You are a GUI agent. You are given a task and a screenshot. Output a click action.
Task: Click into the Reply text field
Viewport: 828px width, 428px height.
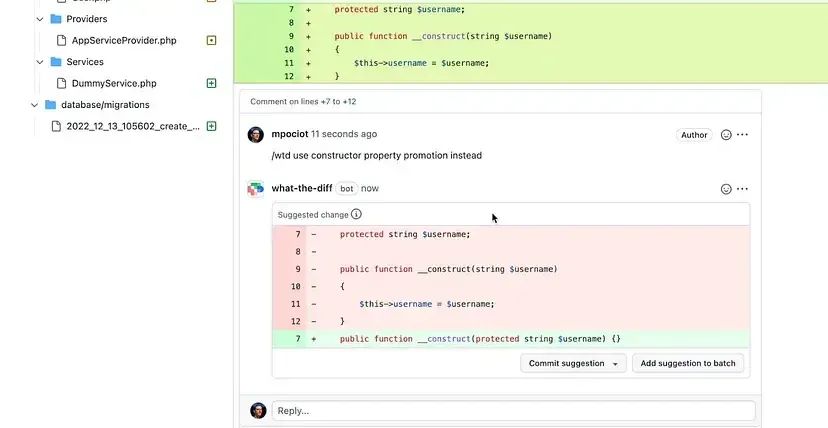click(x=514, y=411)
